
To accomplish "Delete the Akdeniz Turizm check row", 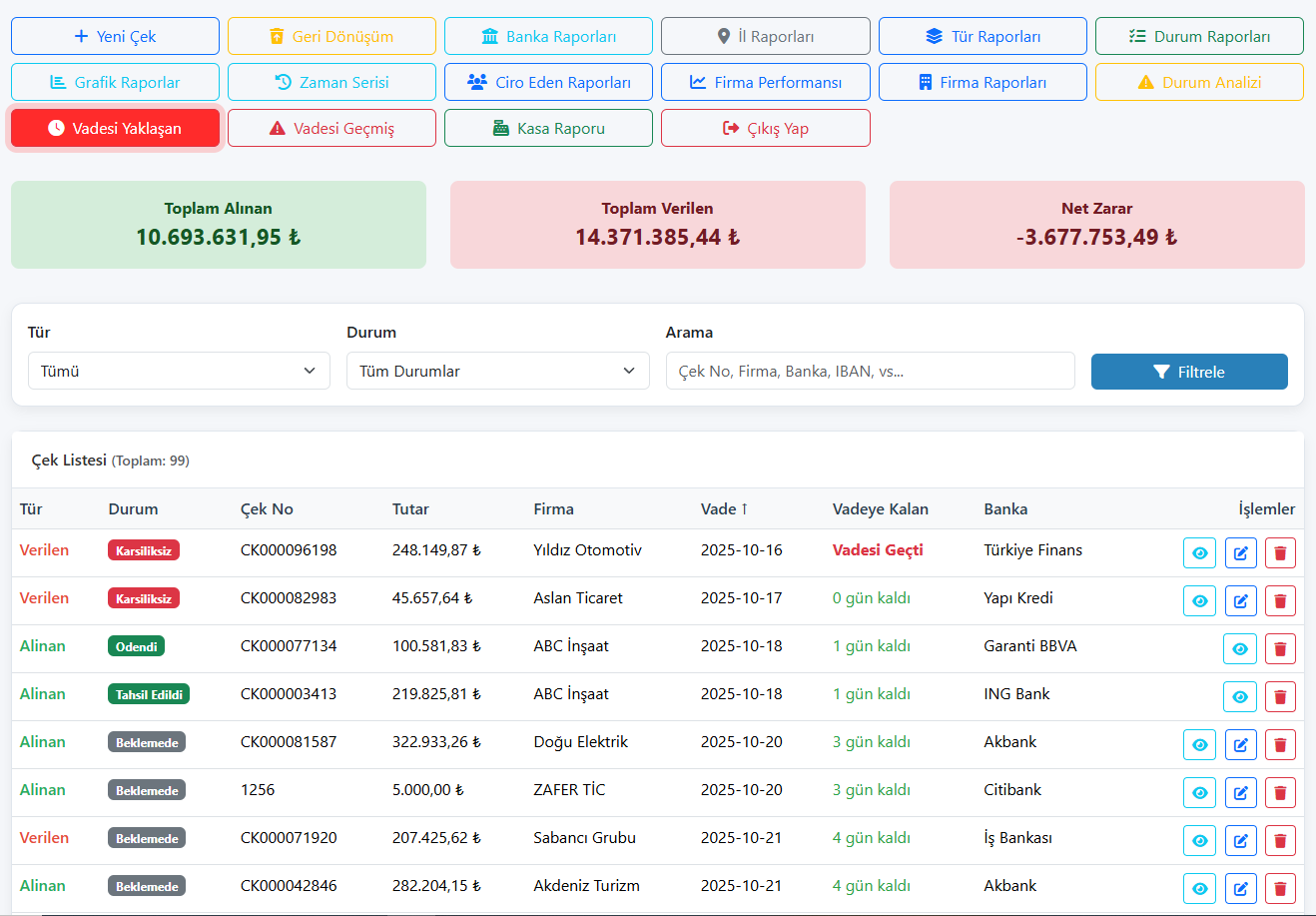I will 1280,888.
